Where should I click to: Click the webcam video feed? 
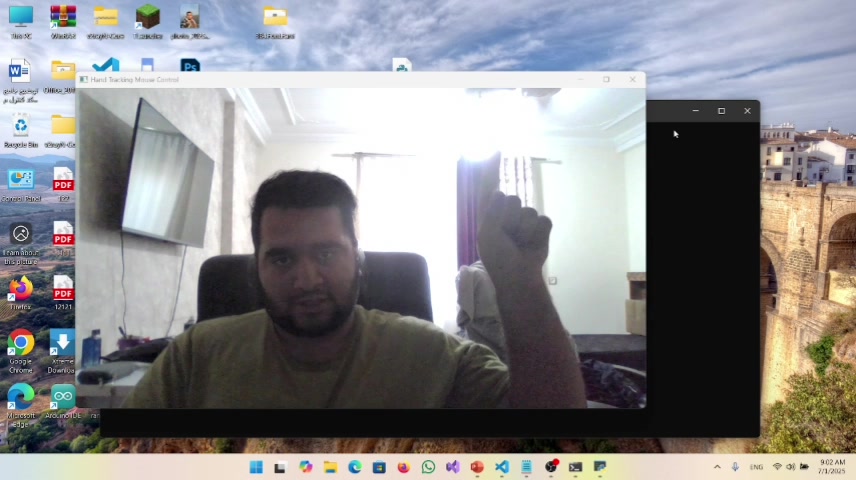[x=361, y=248]
